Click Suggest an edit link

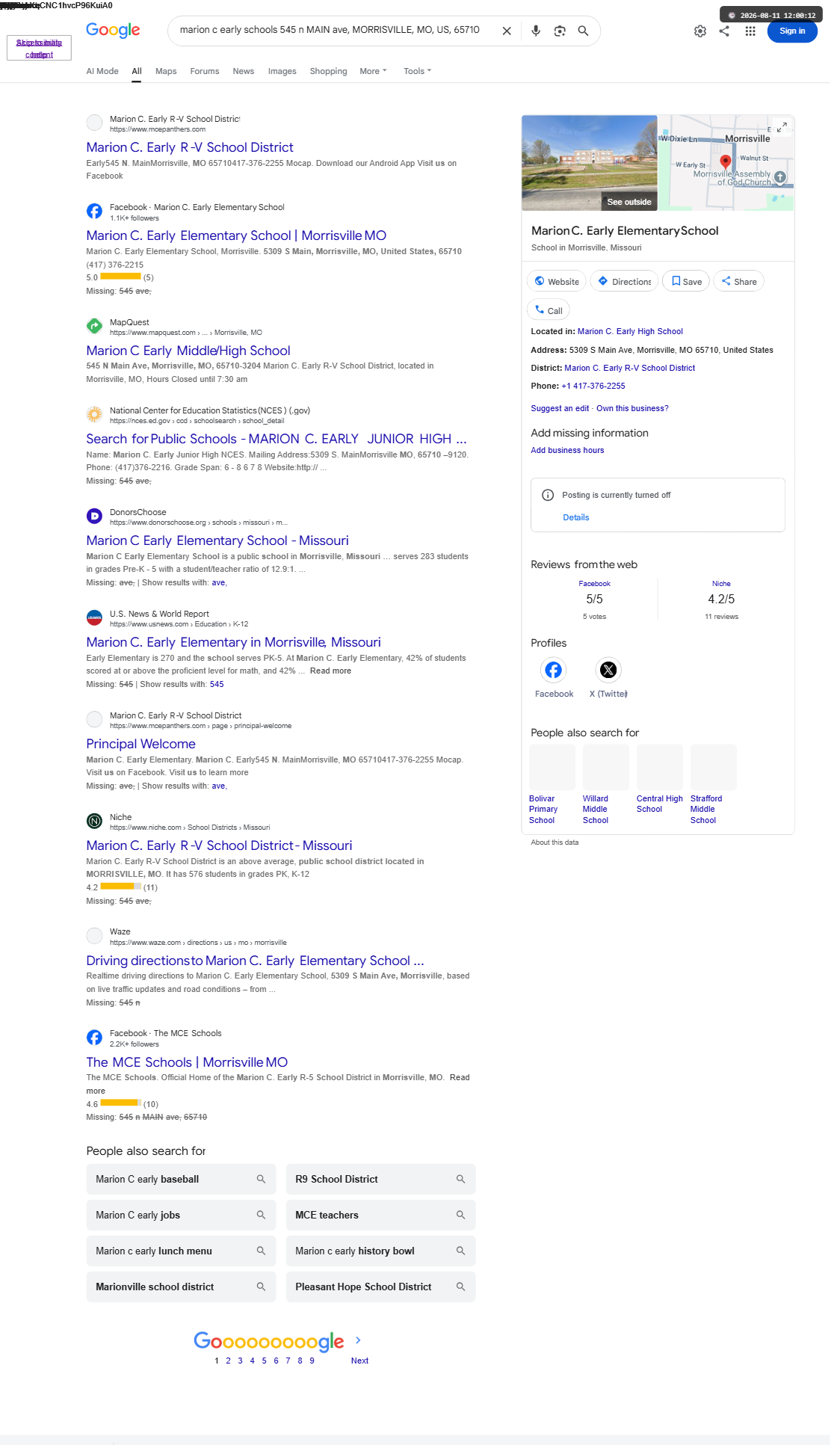560,408
